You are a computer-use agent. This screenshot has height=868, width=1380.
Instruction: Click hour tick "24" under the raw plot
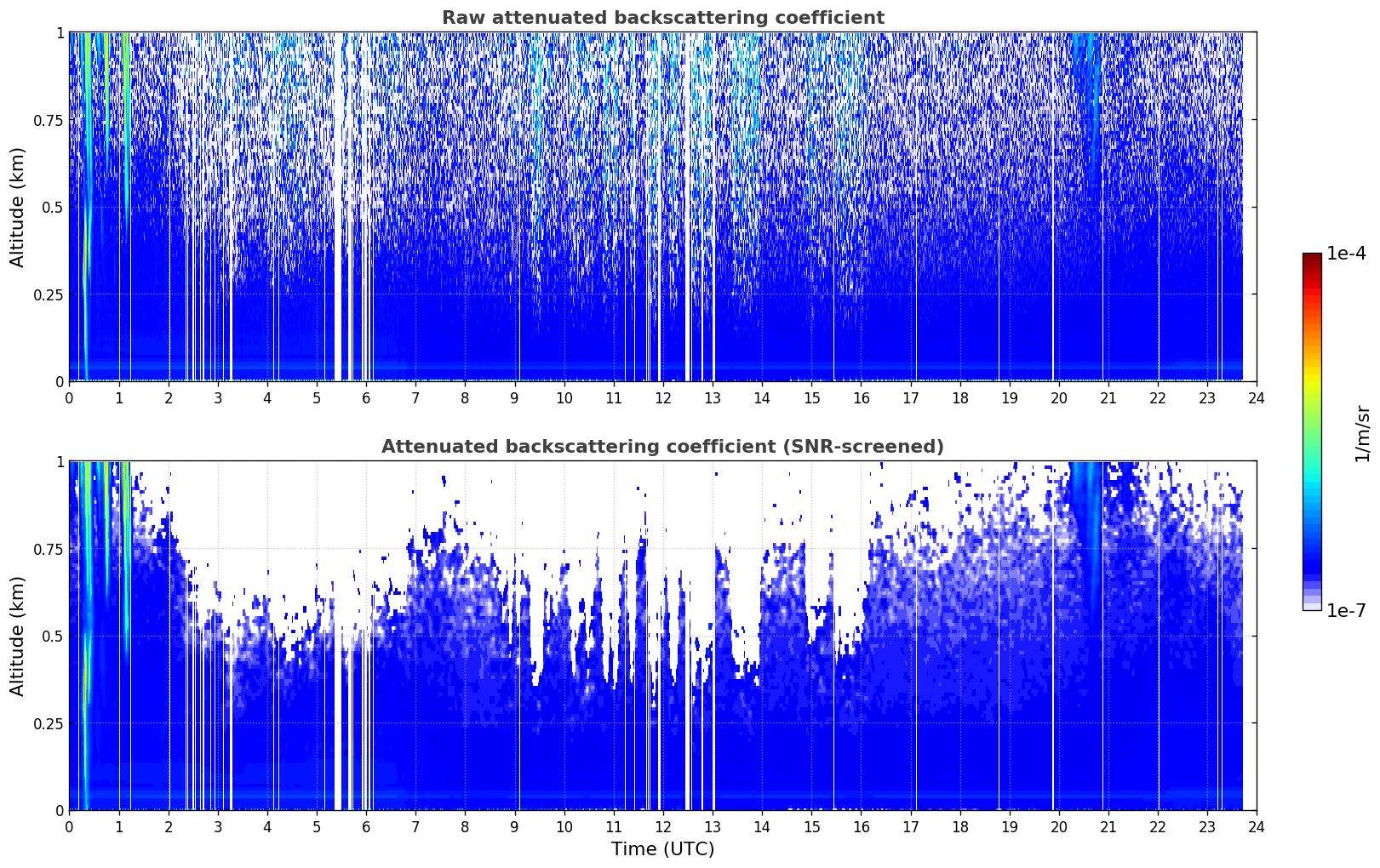pos(1257,397)
